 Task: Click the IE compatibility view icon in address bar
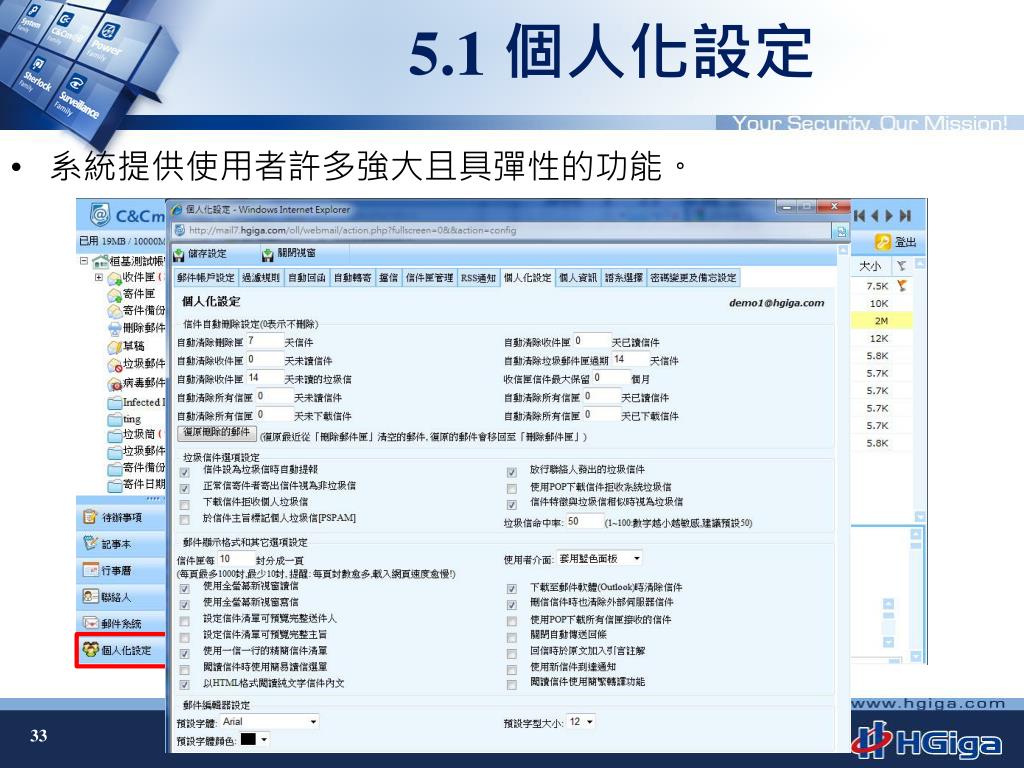(x=841, y=231)
